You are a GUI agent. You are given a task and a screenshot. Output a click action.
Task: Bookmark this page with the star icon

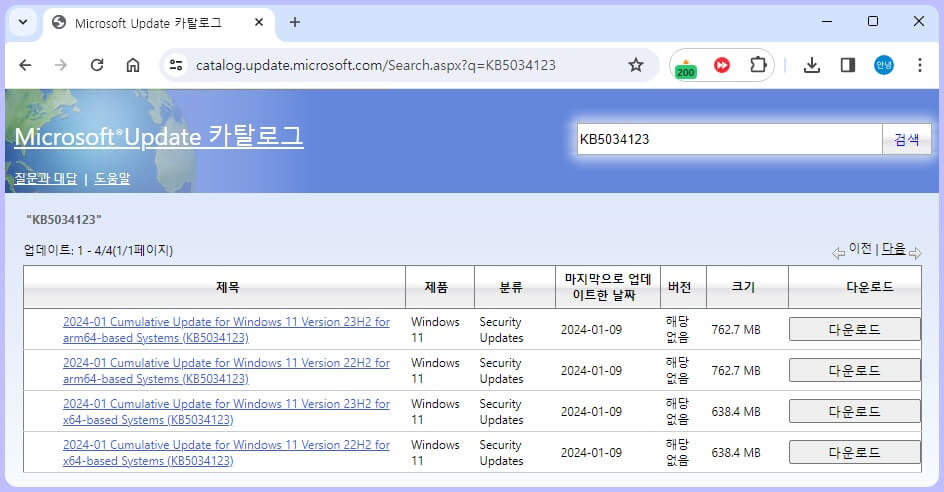click(636, 65)
